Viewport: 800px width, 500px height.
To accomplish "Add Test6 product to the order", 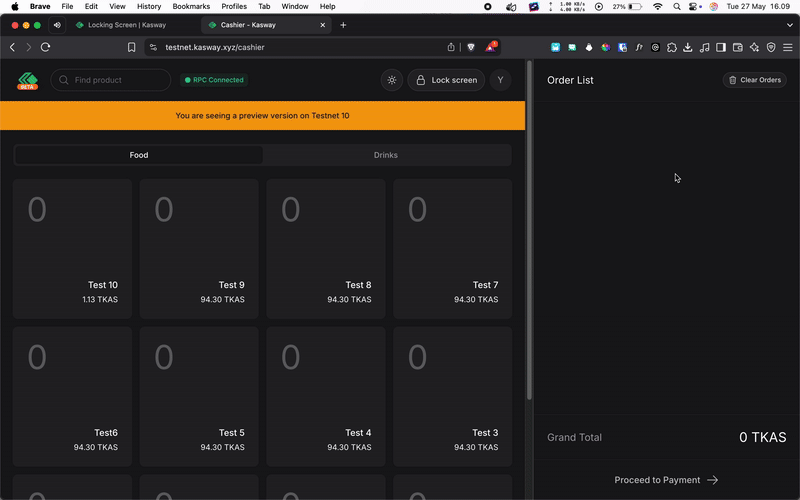I will tap(72, 397).
